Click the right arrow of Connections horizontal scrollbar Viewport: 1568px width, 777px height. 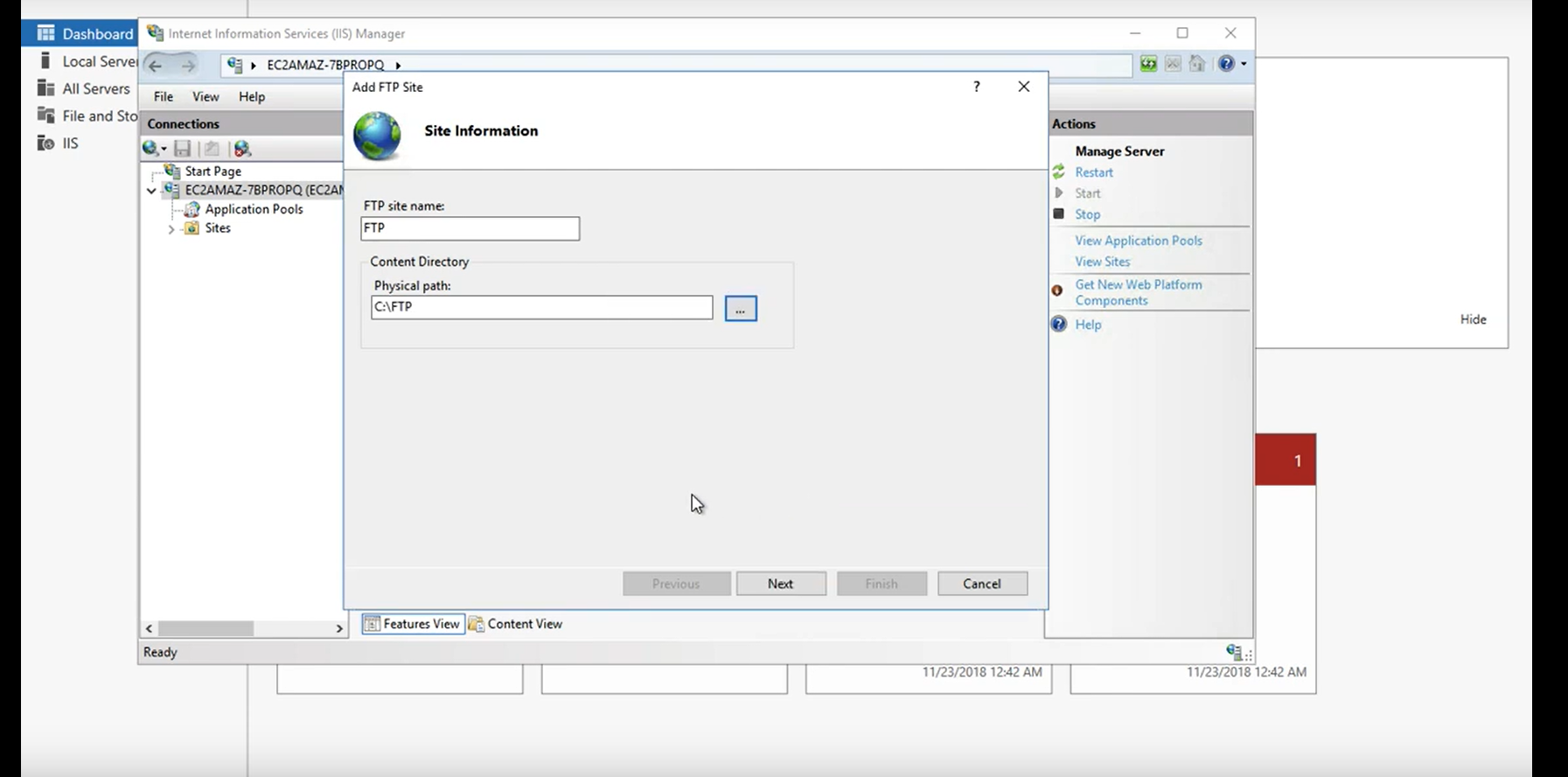click(x=339, y=629)
